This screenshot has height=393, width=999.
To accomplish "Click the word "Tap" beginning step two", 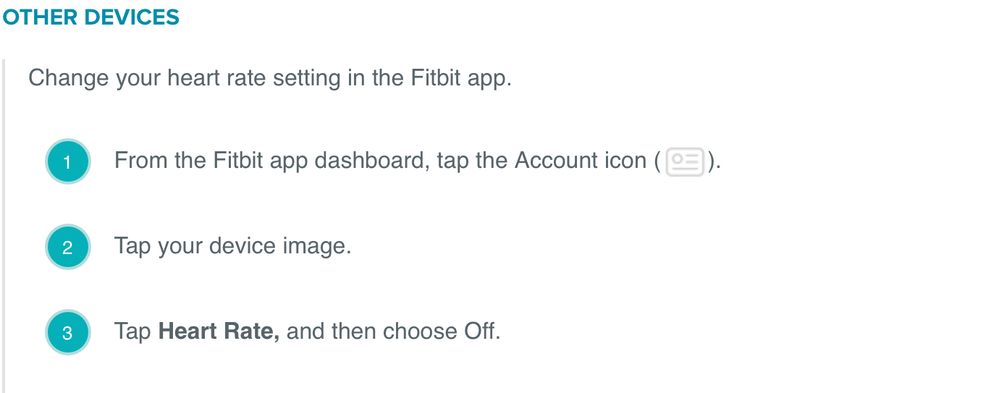I will click(132, 247).
